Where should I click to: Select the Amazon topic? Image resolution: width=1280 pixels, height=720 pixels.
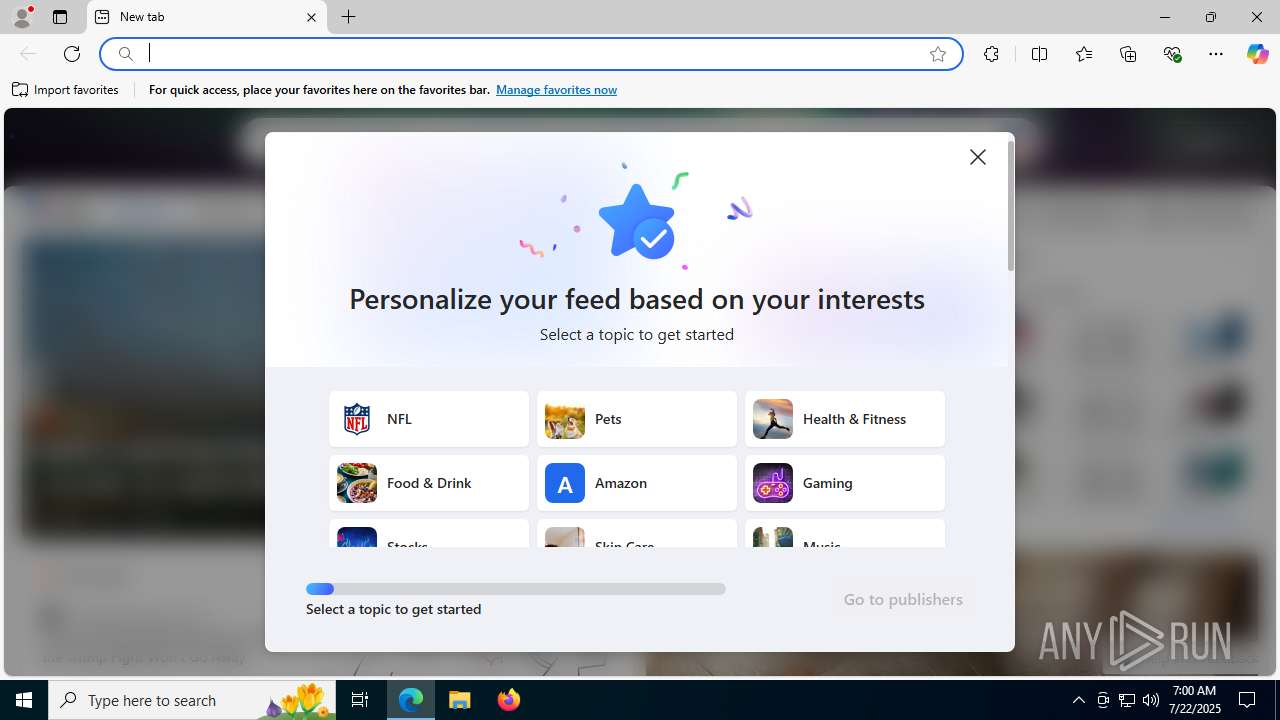pyautogui.click(x=637, y=483)
